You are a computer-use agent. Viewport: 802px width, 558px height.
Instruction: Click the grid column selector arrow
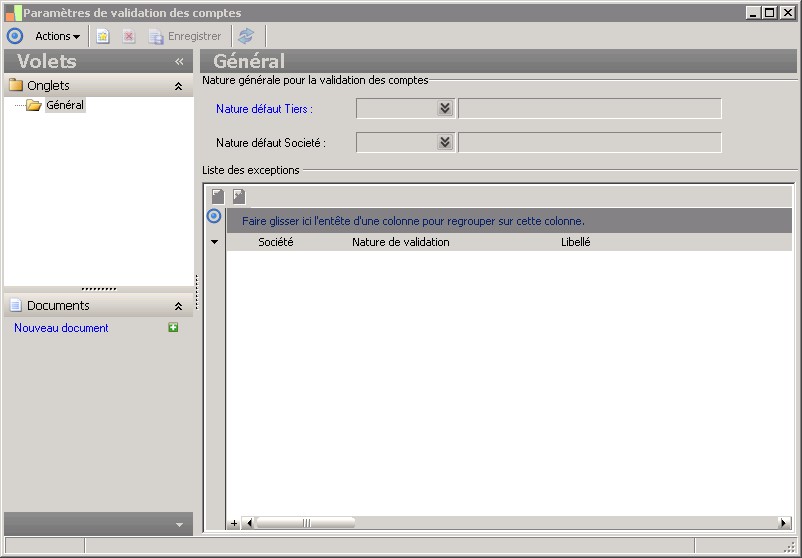tap(214, 242)
